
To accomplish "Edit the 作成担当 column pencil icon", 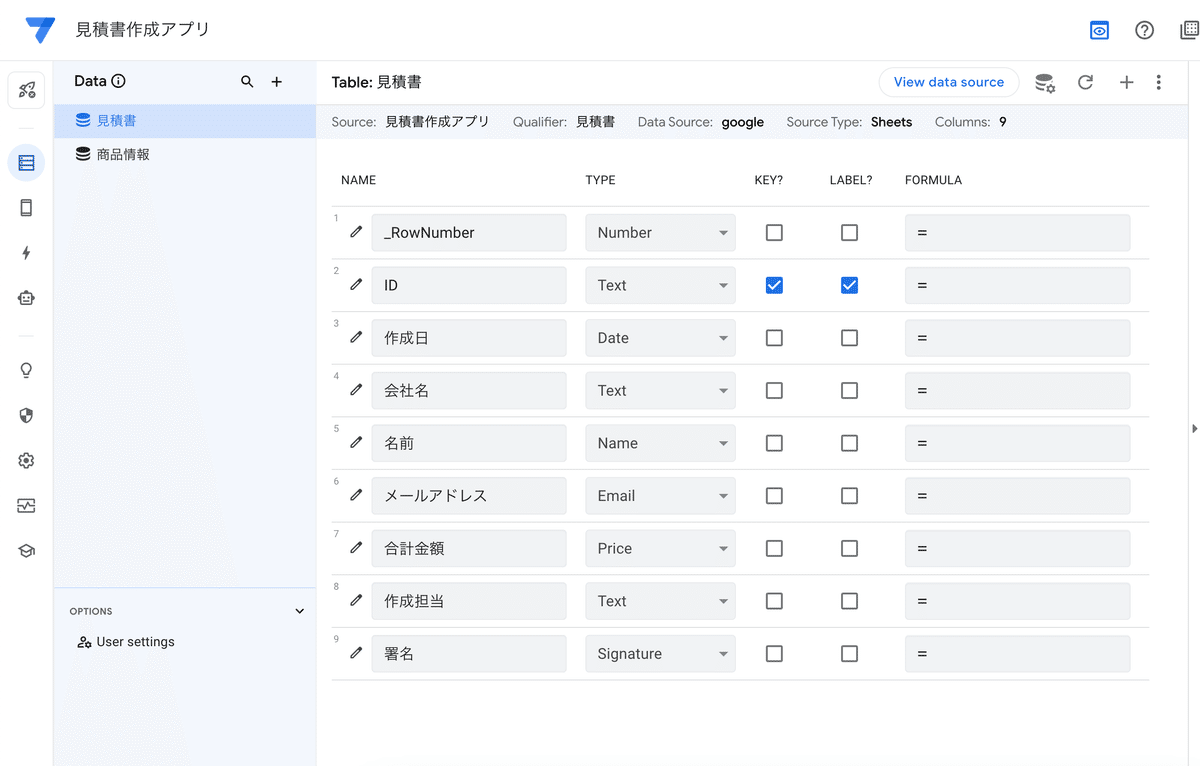I will [356, 600].
